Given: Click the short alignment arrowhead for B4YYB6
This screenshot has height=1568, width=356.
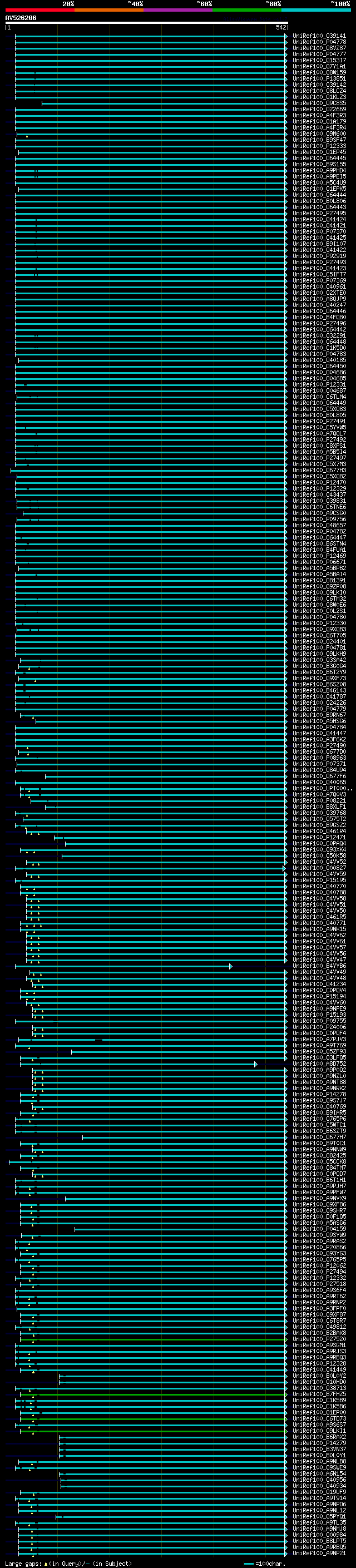Looking at the screenshot, I should click(231, 966).
